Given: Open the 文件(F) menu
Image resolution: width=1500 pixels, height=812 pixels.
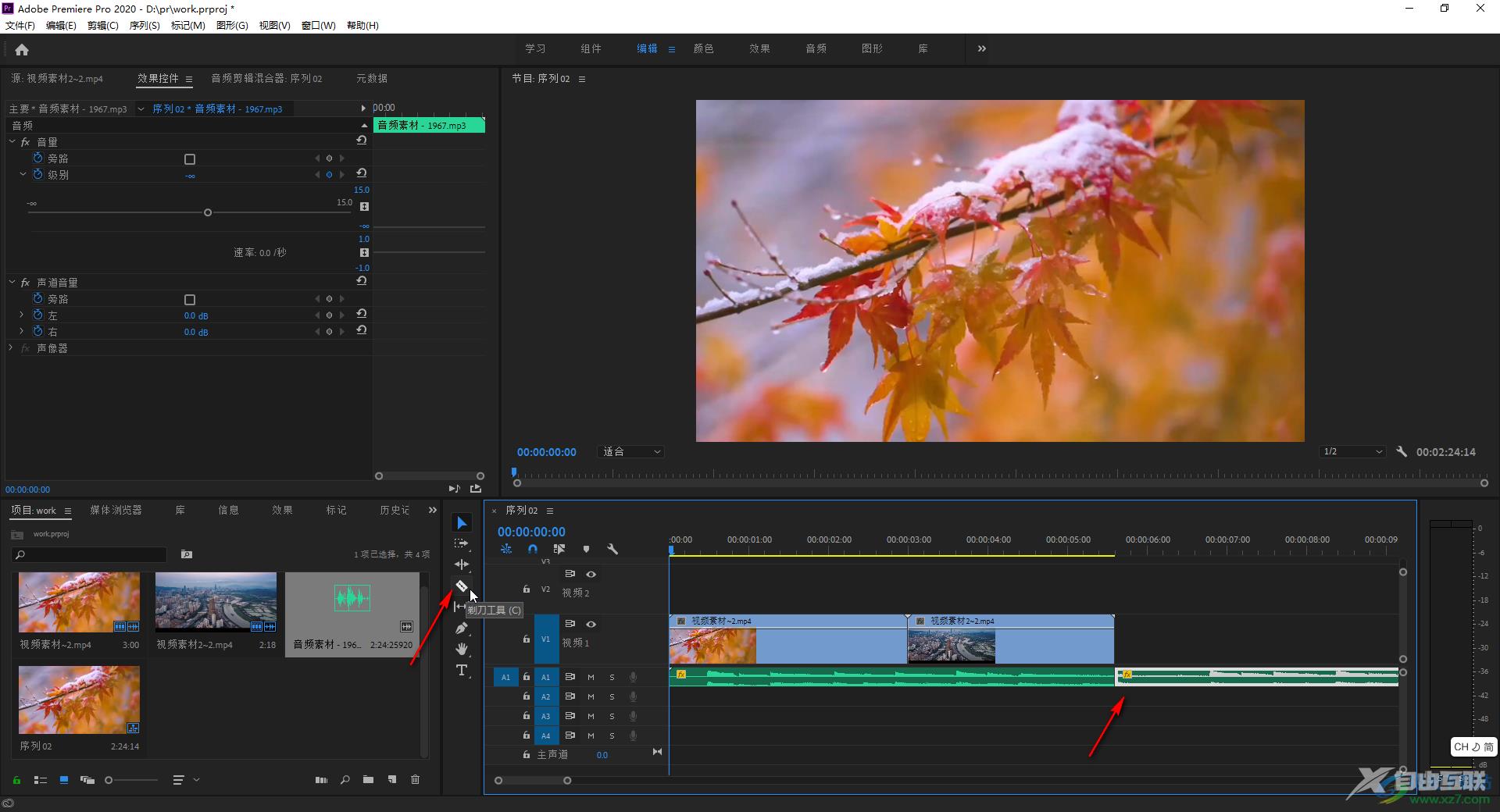Looking at the screenshot, I should pyautogui.click(x=20, y=25).
